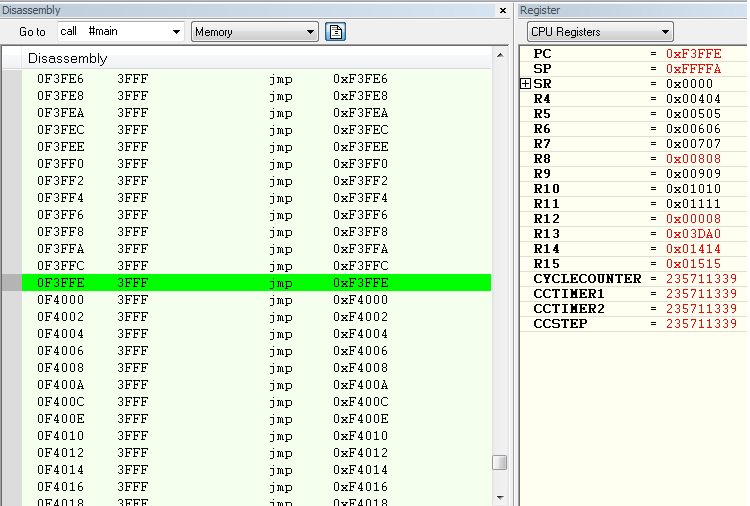Select disassembly row 0F4004

[x=256, y=334]
